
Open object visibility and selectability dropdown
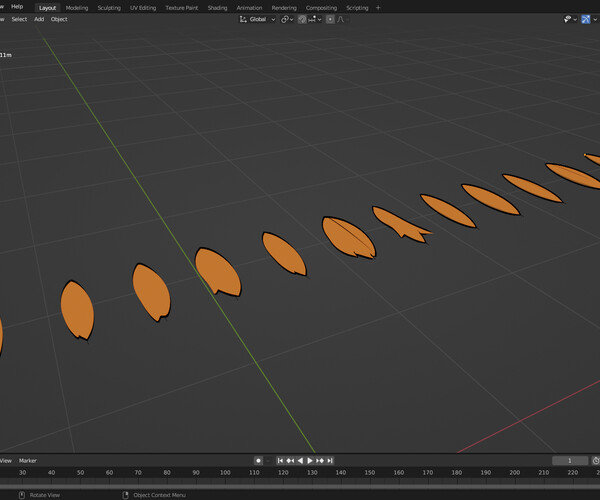tap(570, 19)
